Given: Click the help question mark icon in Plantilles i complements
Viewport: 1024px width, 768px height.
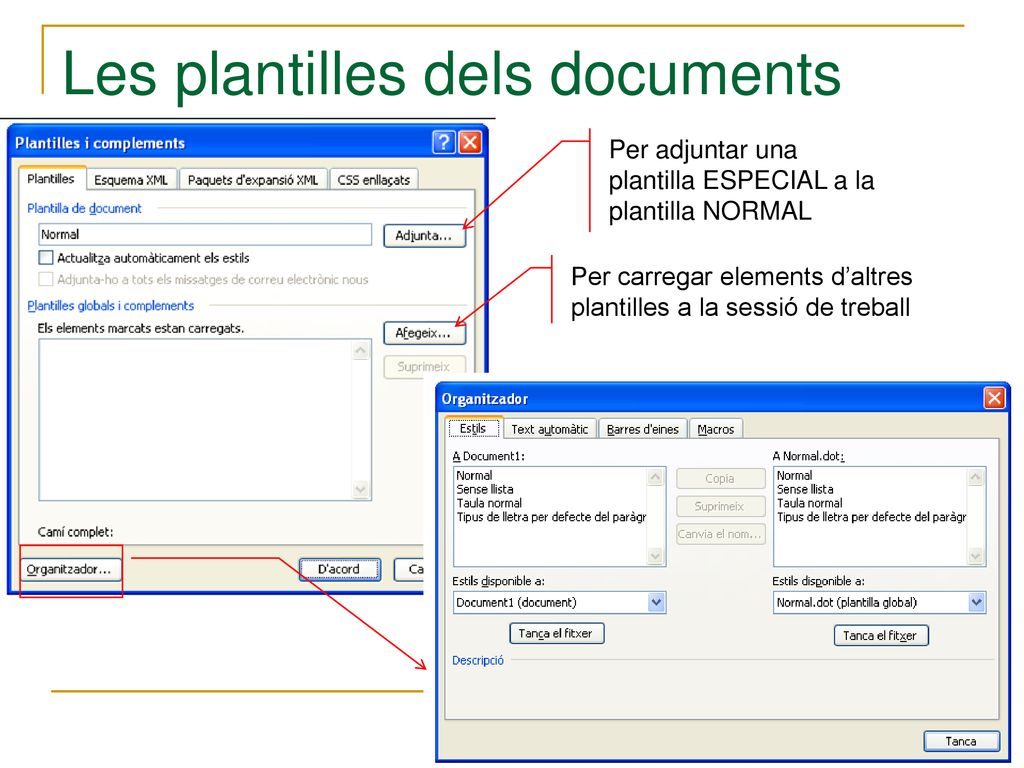Looking at the screenshot, I should pyautogui.click(x=444, y=142).
